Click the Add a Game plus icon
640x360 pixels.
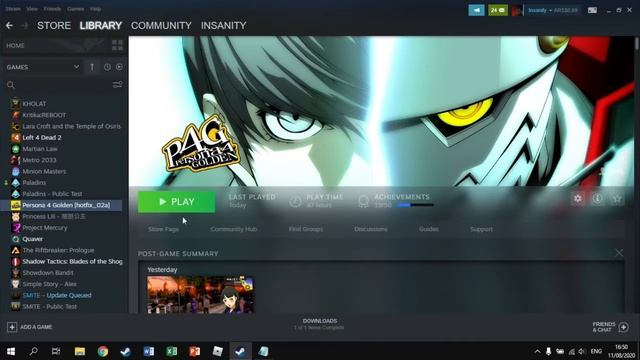[x=12, y=327]
